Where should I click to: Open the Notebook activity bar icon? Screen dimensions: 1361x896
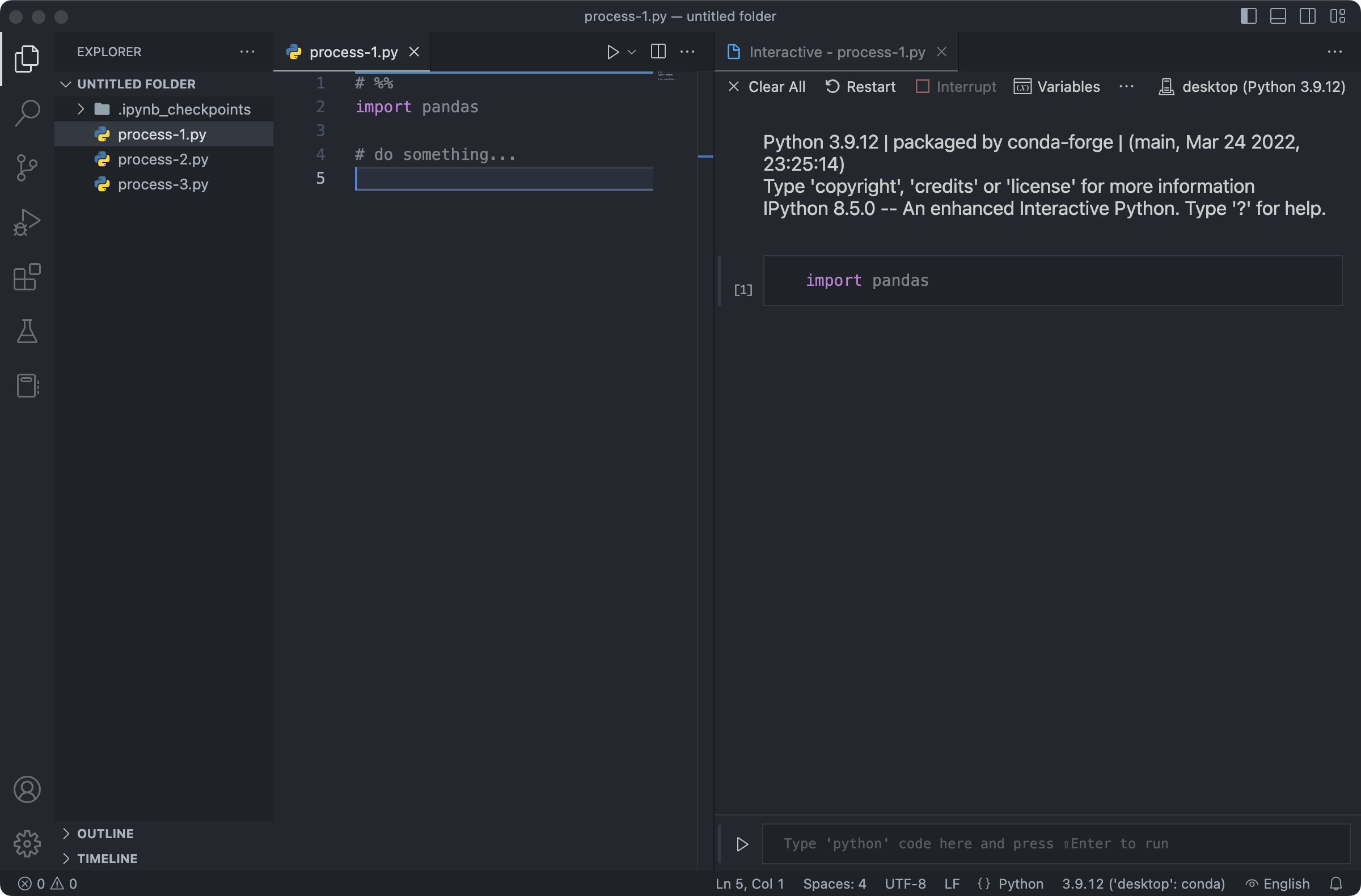point(27,386)
